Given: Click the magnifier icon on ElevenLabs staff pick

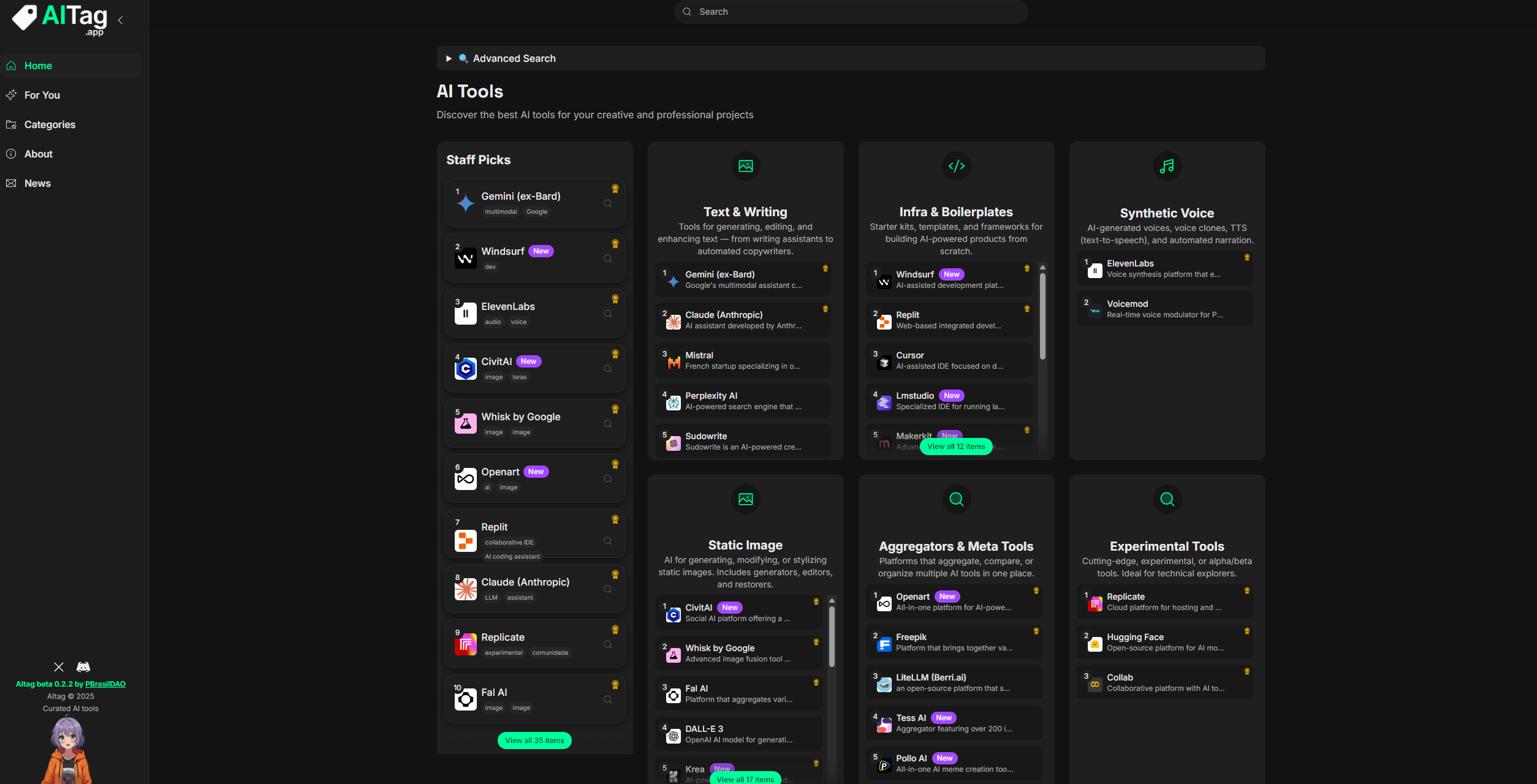Looking at the screenshot, I should coord(608,314).
